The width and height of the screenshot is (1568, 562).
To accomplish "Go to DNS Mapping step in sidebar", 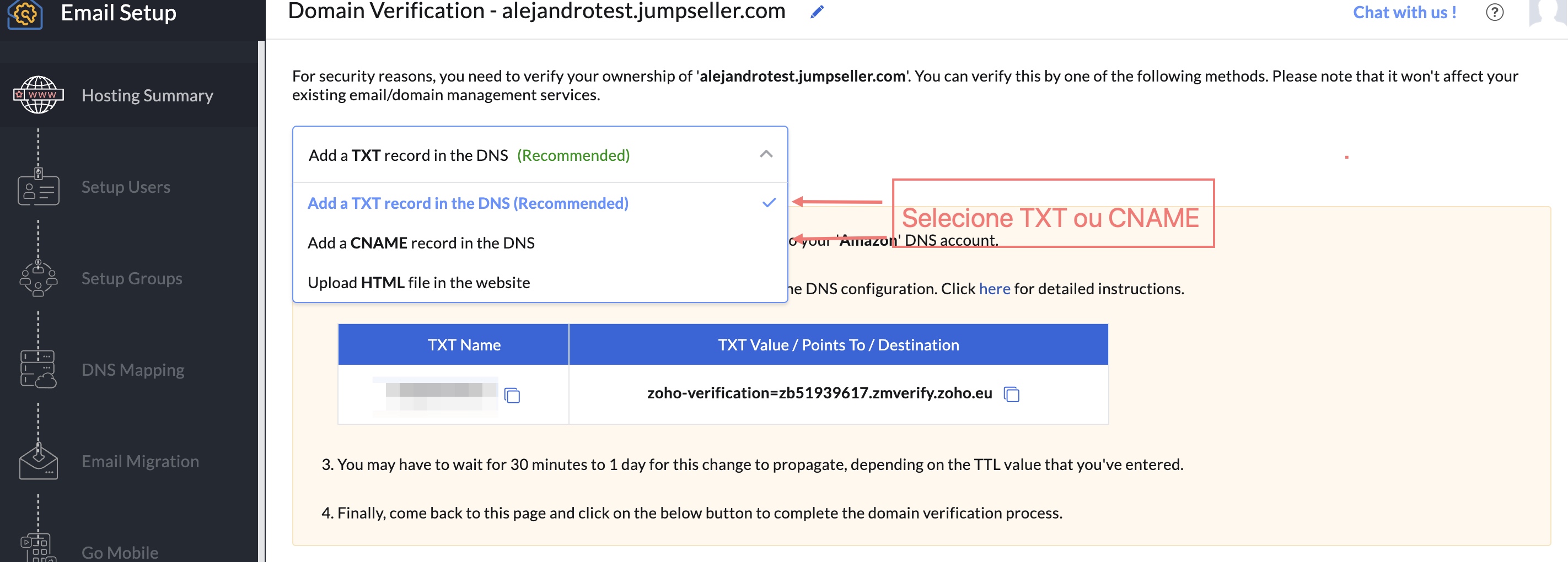I will [133, 370].
